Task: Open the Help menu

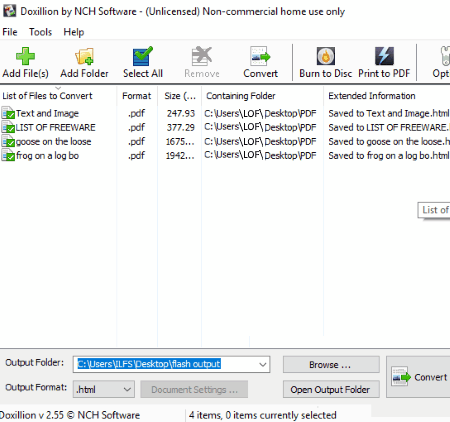Action: 74,32
